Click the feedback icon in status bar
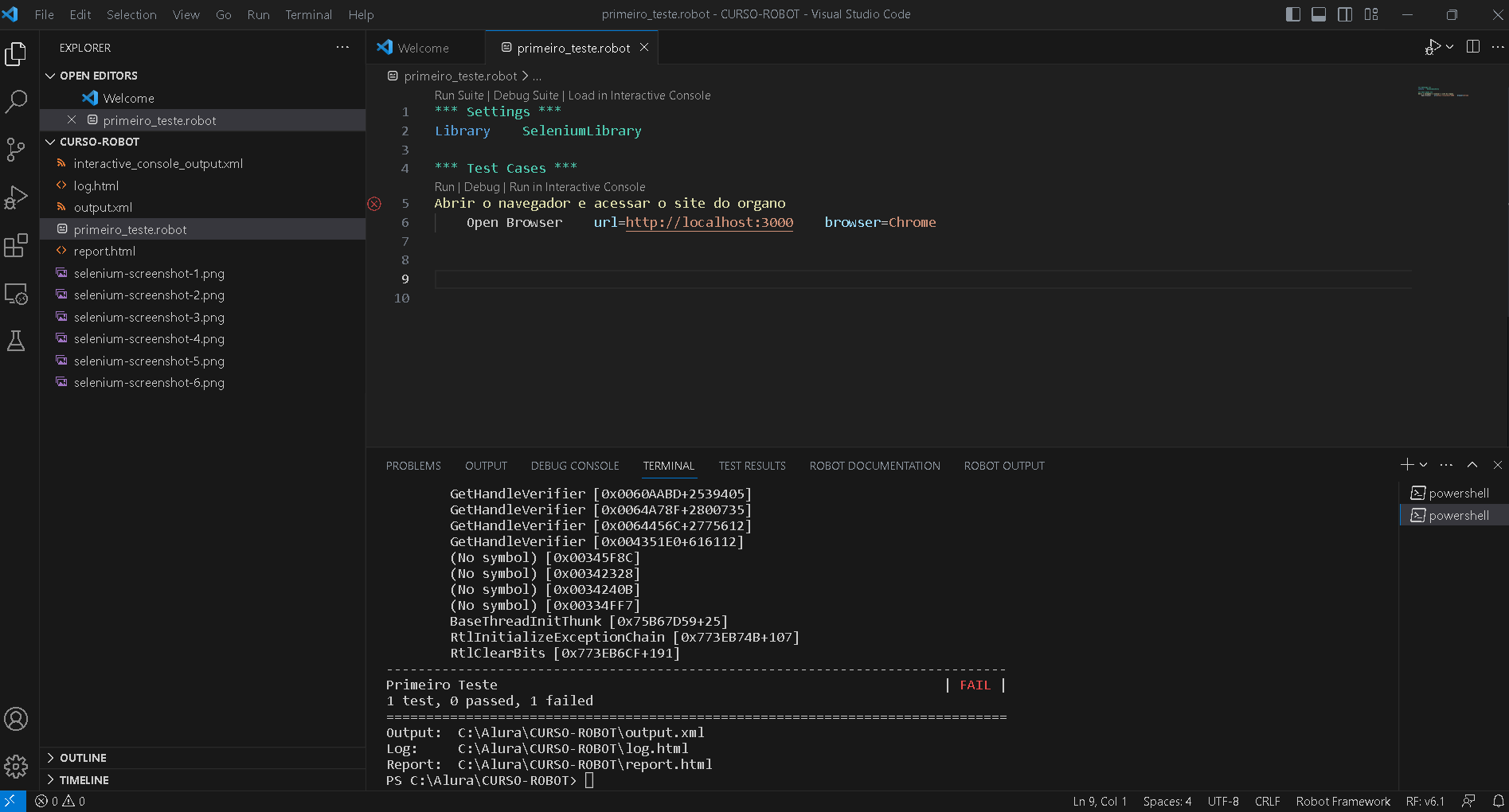This screenshot has height=812, width=1509. tap(1468, 801)
